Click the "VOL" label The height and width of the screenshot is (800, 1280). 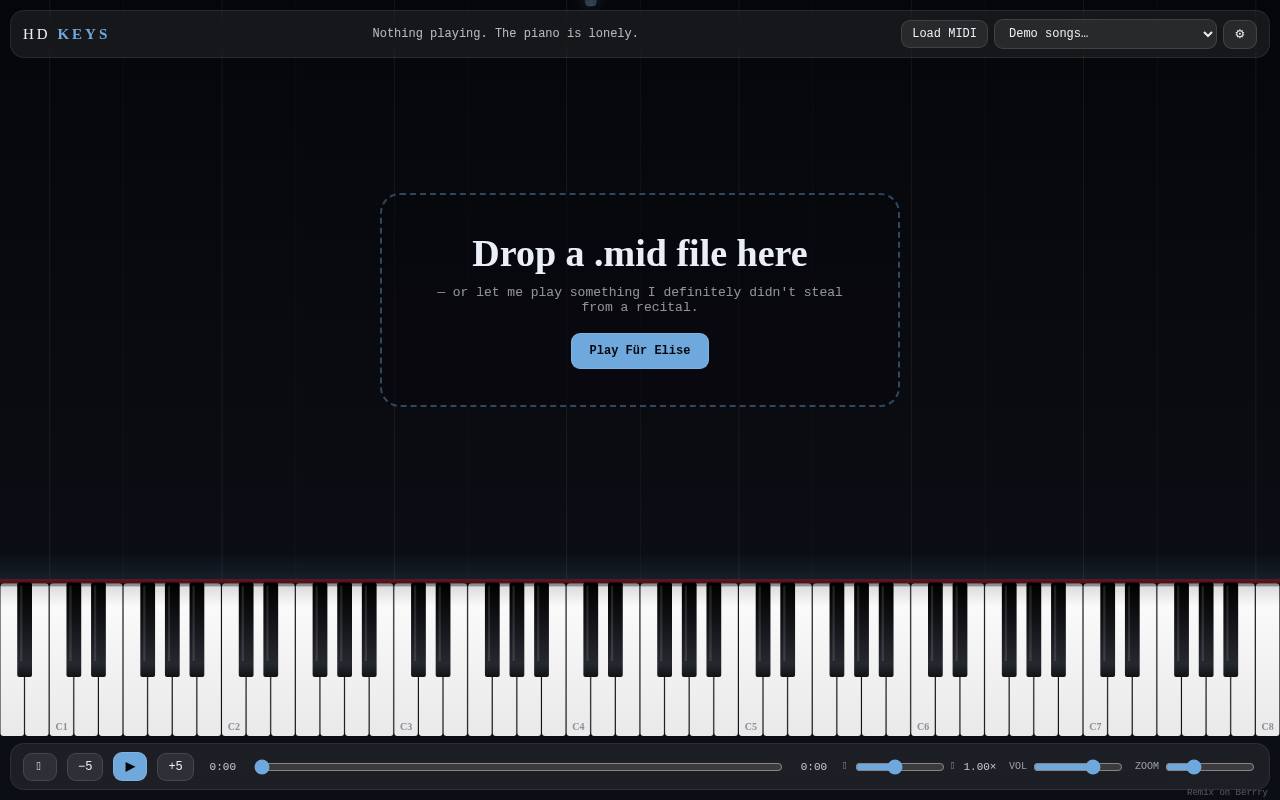pyautogui.click(x=1018, y=767)
